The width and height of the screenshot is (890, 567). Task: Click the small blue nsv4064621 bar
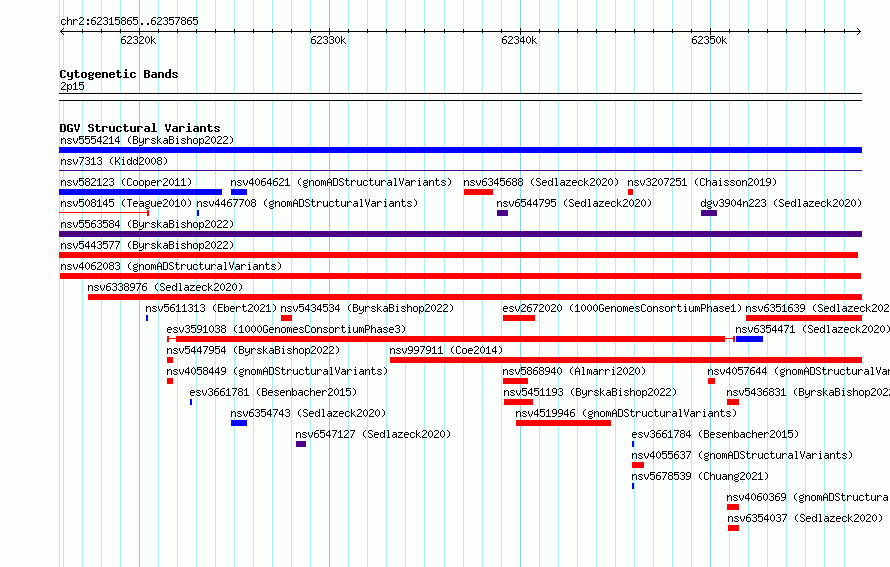pyautogui.click(x=239, y=192)
